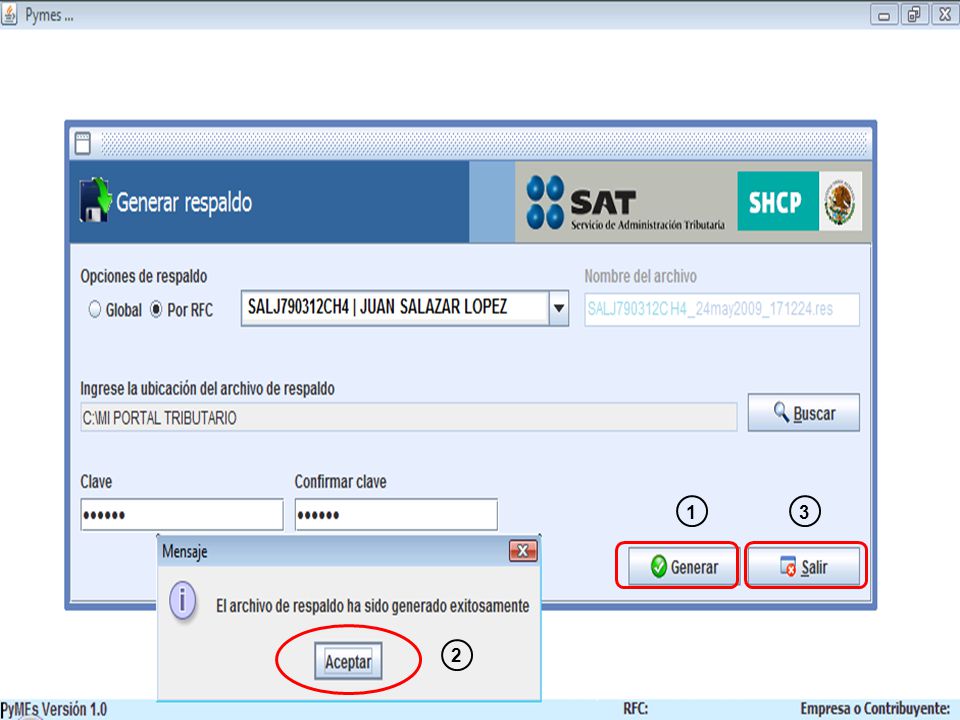This screenshot has height=720, width=960.
Task: Click the Mensaje dialog title text
Action: pyautogui.click(x=184, y=551)
